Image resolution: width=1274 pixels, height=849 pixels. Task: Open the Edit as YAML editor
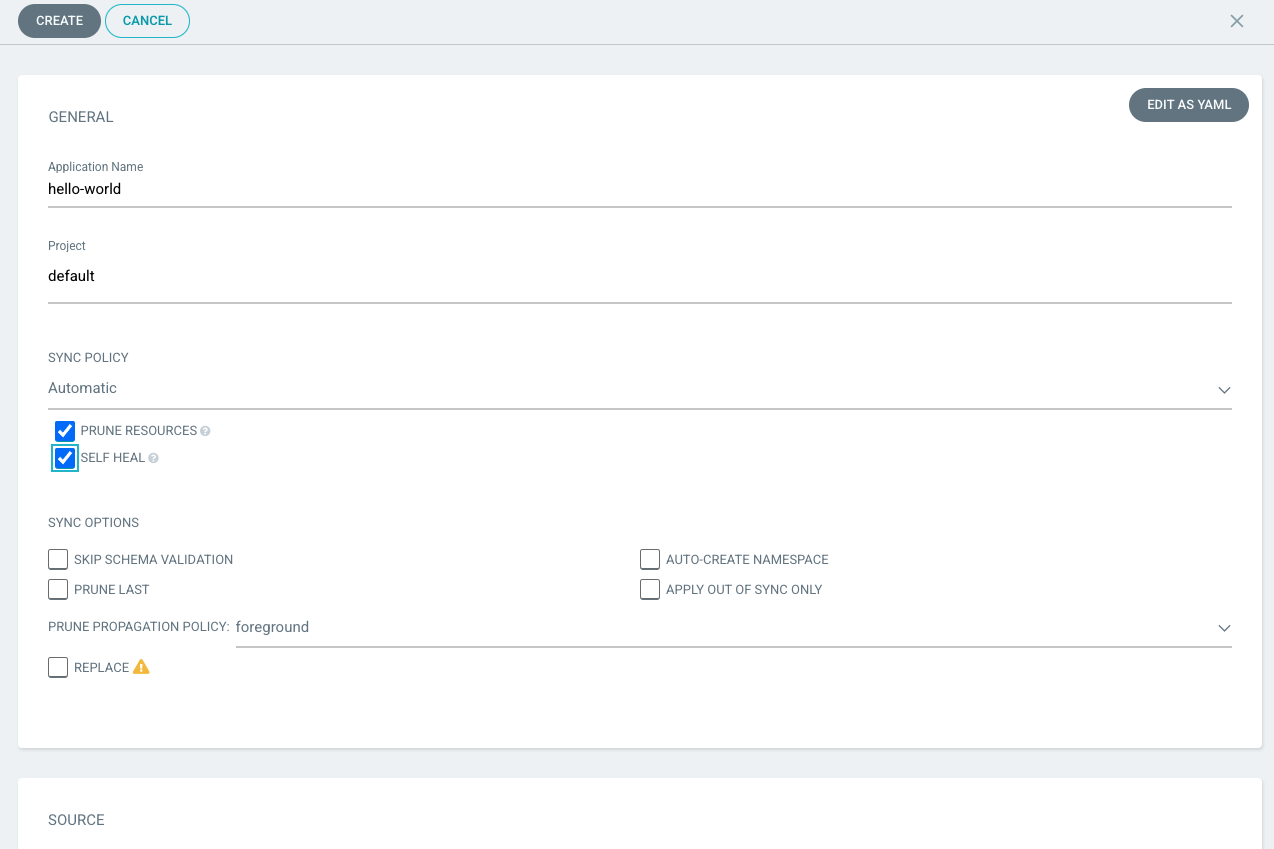click(x=1188, y=105)
